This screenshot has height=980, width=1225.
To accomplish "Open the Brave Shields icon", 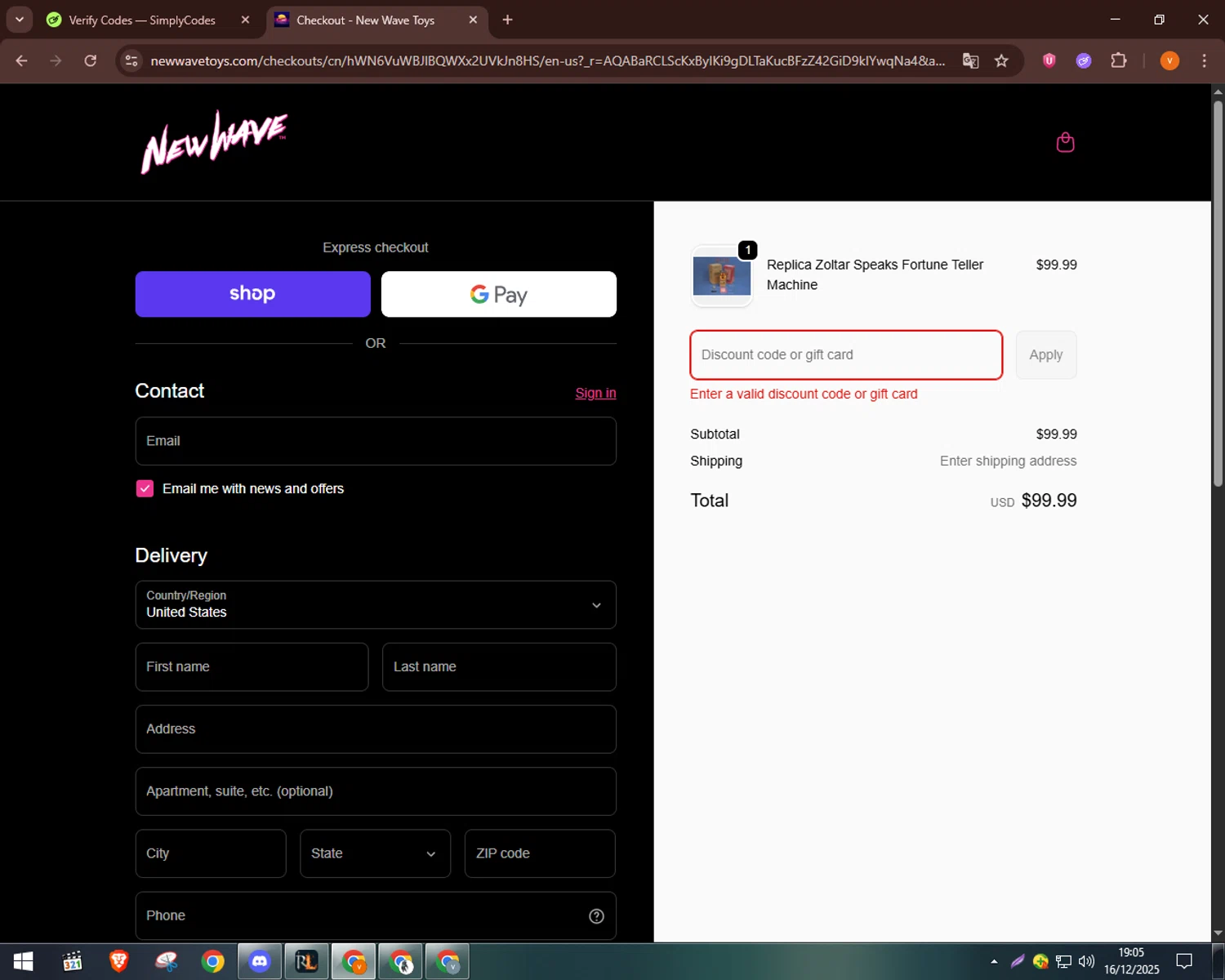I will coord(1049,60).
